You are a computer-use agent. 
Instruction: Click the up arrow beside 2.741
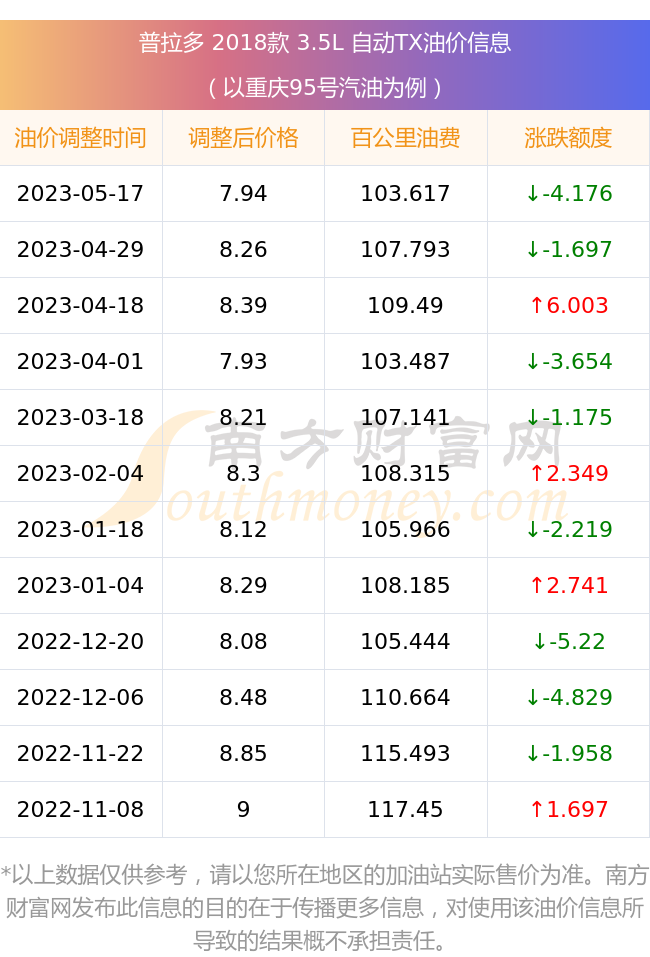pyautogui.click(x=536, y=585)
